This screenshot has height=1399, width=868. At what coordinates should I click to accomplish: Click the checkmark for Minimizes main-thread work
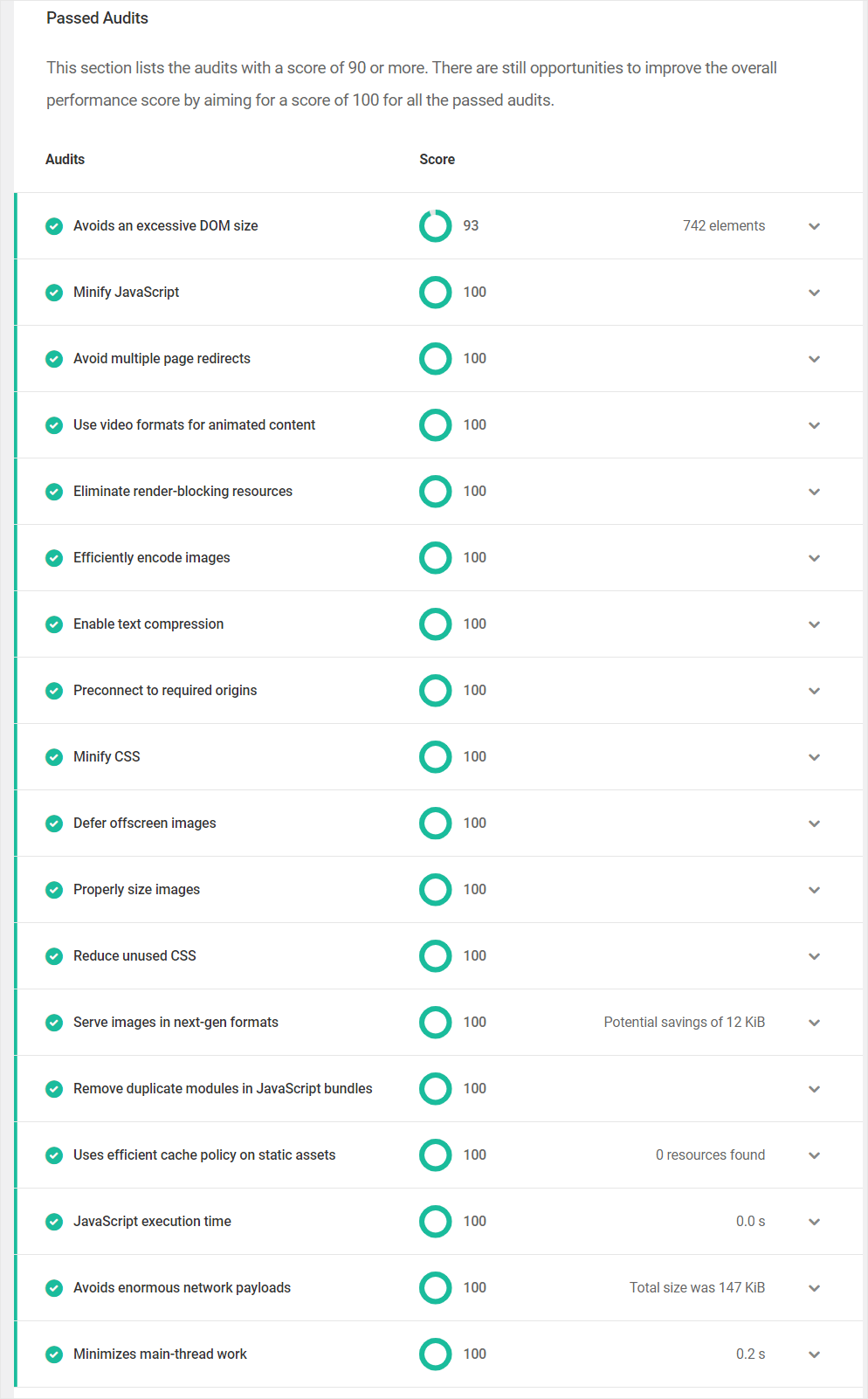click(x=54, y=1354)
